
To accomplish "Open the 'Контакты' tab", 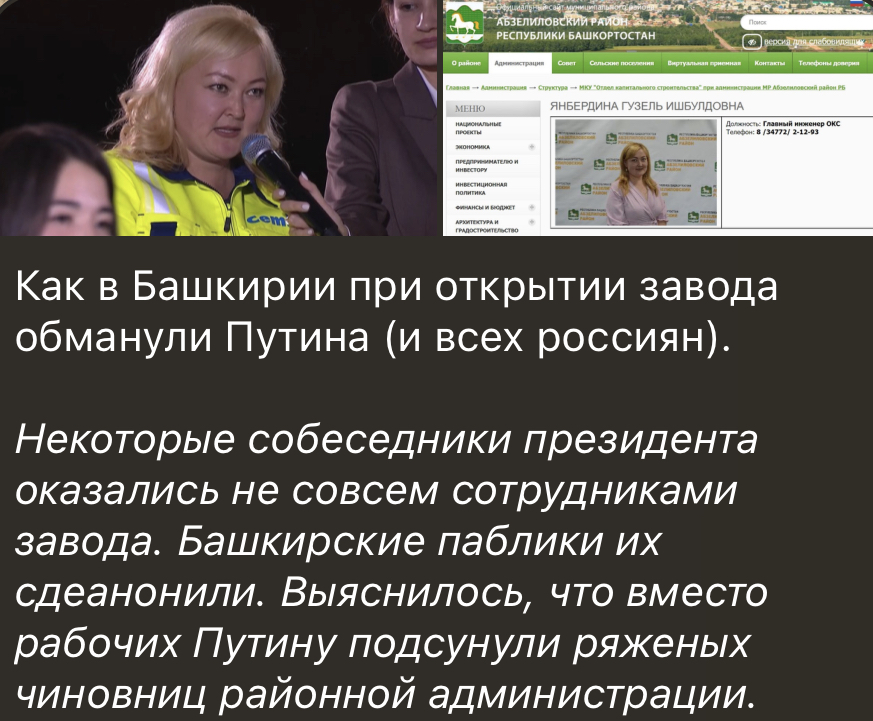I will coord(771,62).
